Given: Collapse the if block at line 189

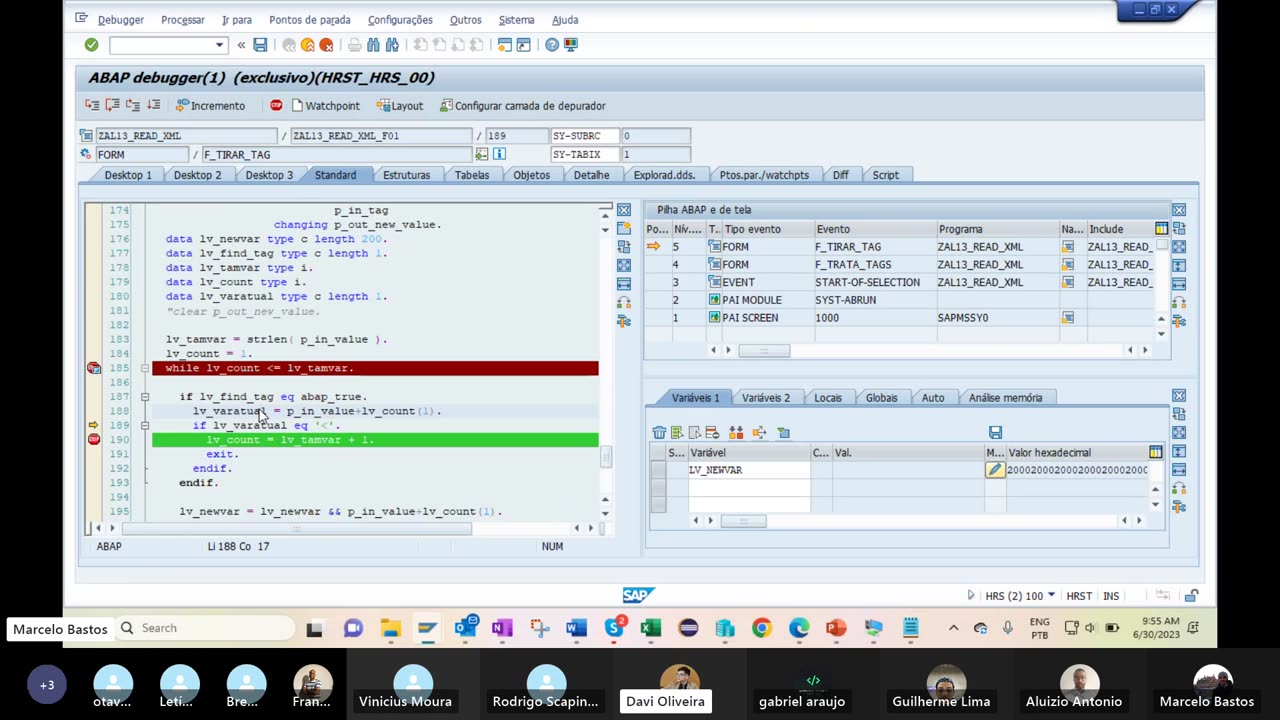Looking at the screenshot, I should coord(144,425).
